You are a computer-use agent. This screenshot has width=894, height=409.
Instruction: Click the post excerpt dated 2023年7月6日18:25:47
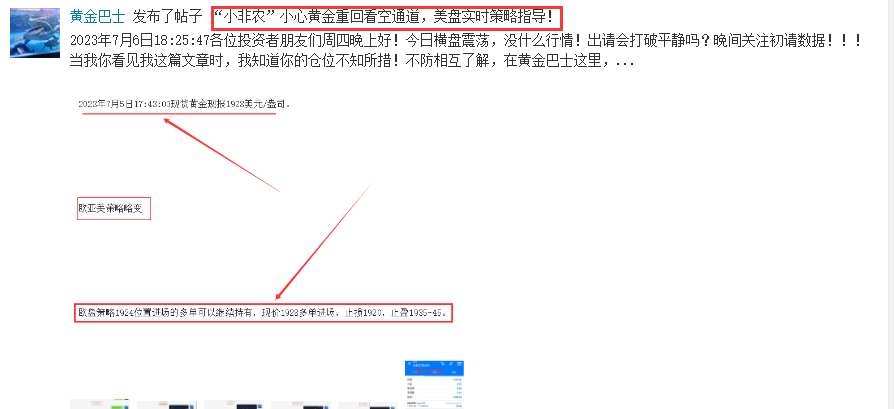click(x=465, y=41)
